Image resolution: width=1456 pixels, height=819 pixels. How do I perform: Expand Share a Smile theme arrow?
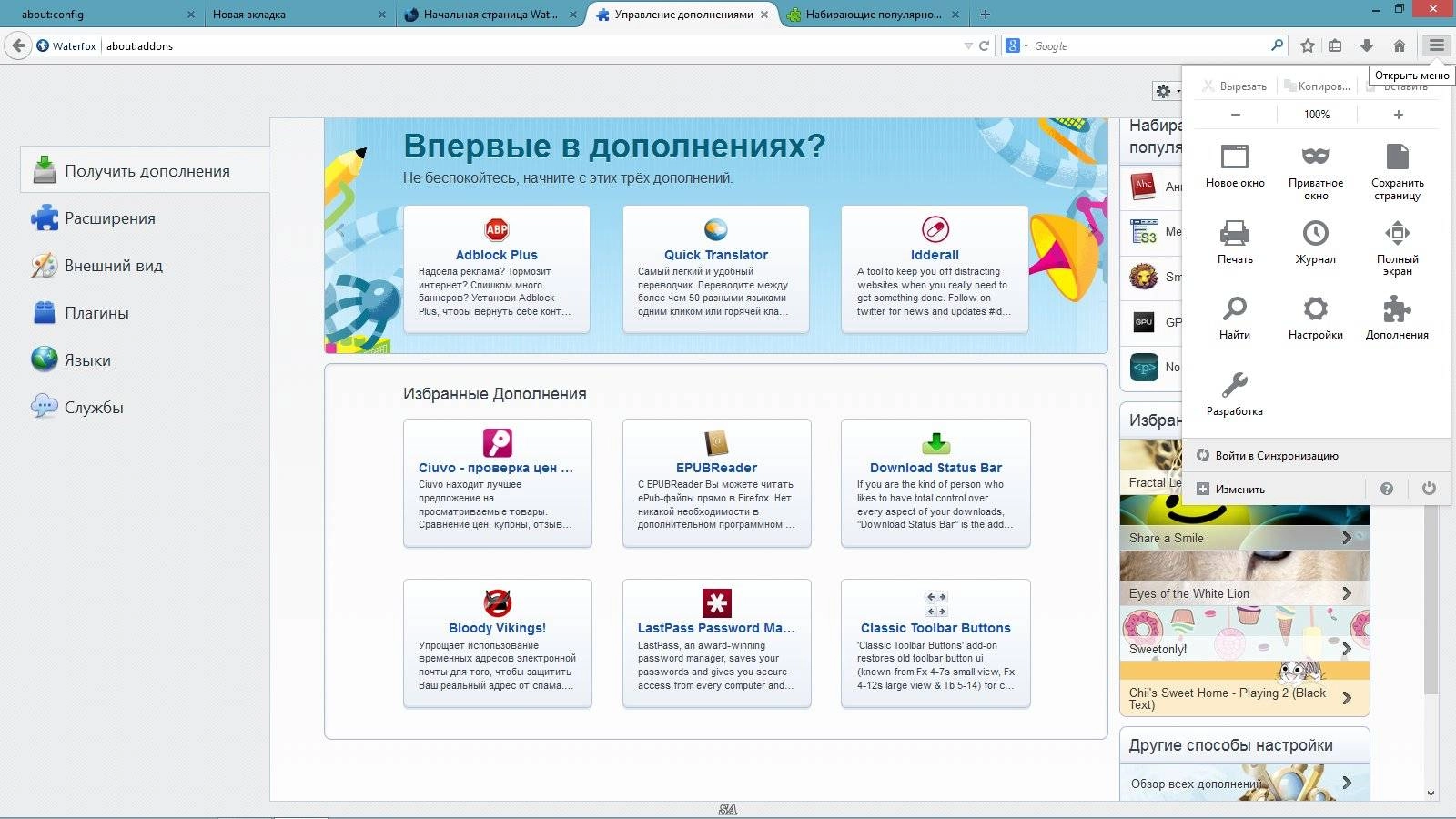1347,538
